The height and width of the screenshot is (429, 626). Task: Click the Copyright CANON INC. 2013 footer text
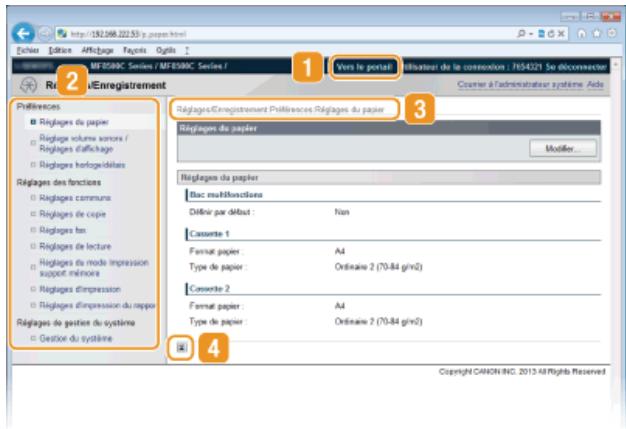[522, 372]
